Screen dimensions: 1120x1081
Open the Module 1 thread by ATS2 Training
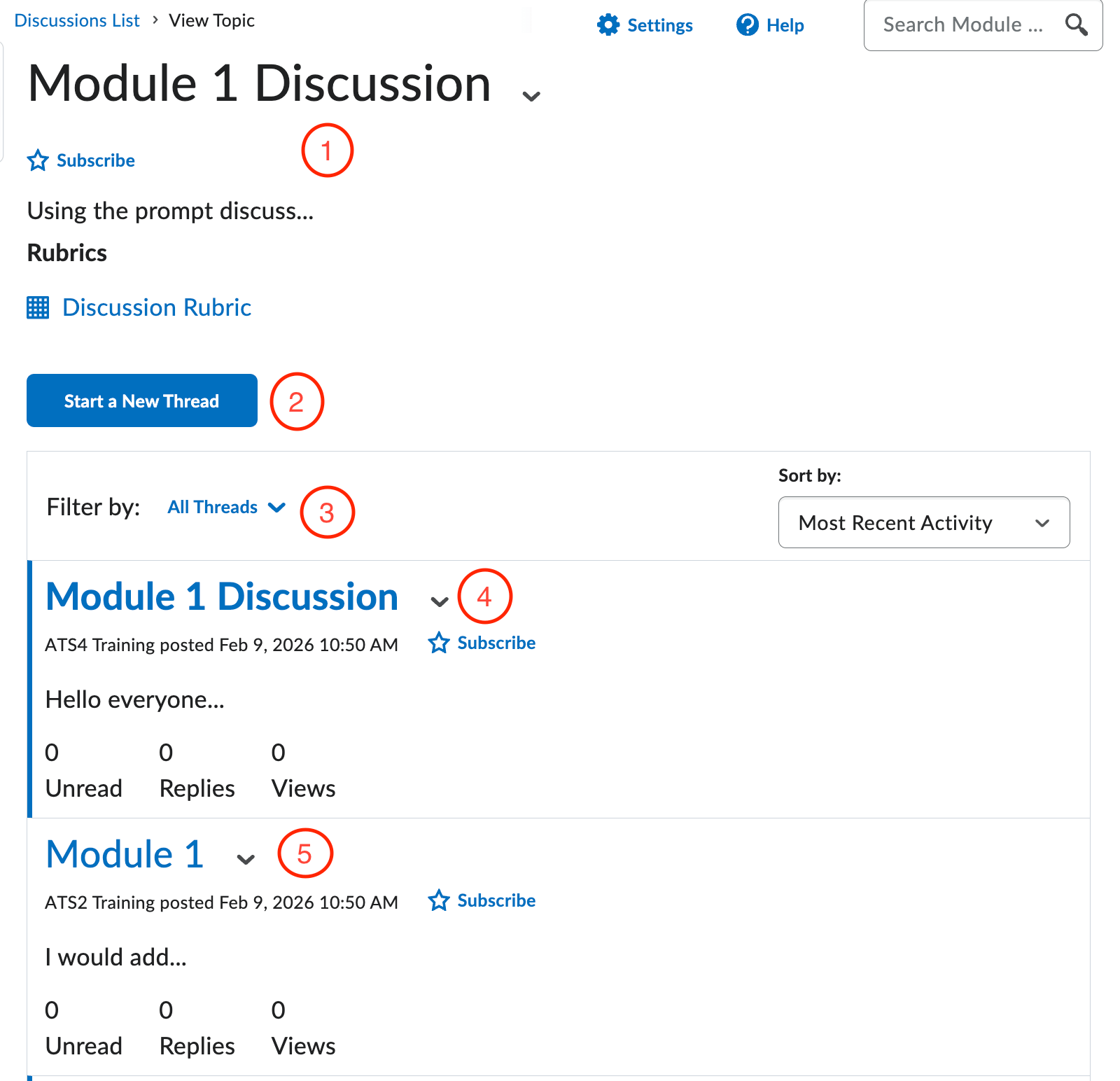pyautogui.click(x=124, y=854)
